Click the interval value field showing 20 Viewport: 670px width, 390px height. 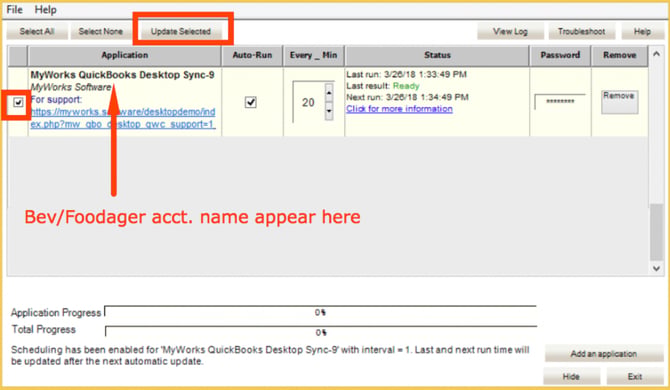click(x=309, y=103)
